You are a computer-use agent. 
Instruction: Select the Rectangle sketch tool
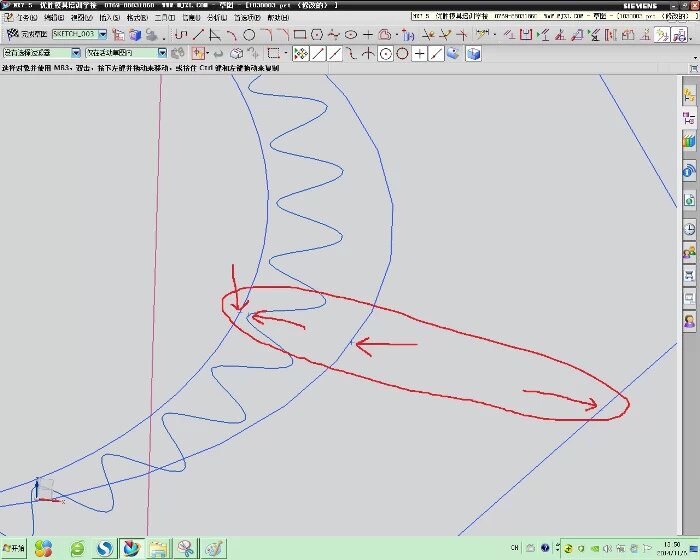click(300, 35)
